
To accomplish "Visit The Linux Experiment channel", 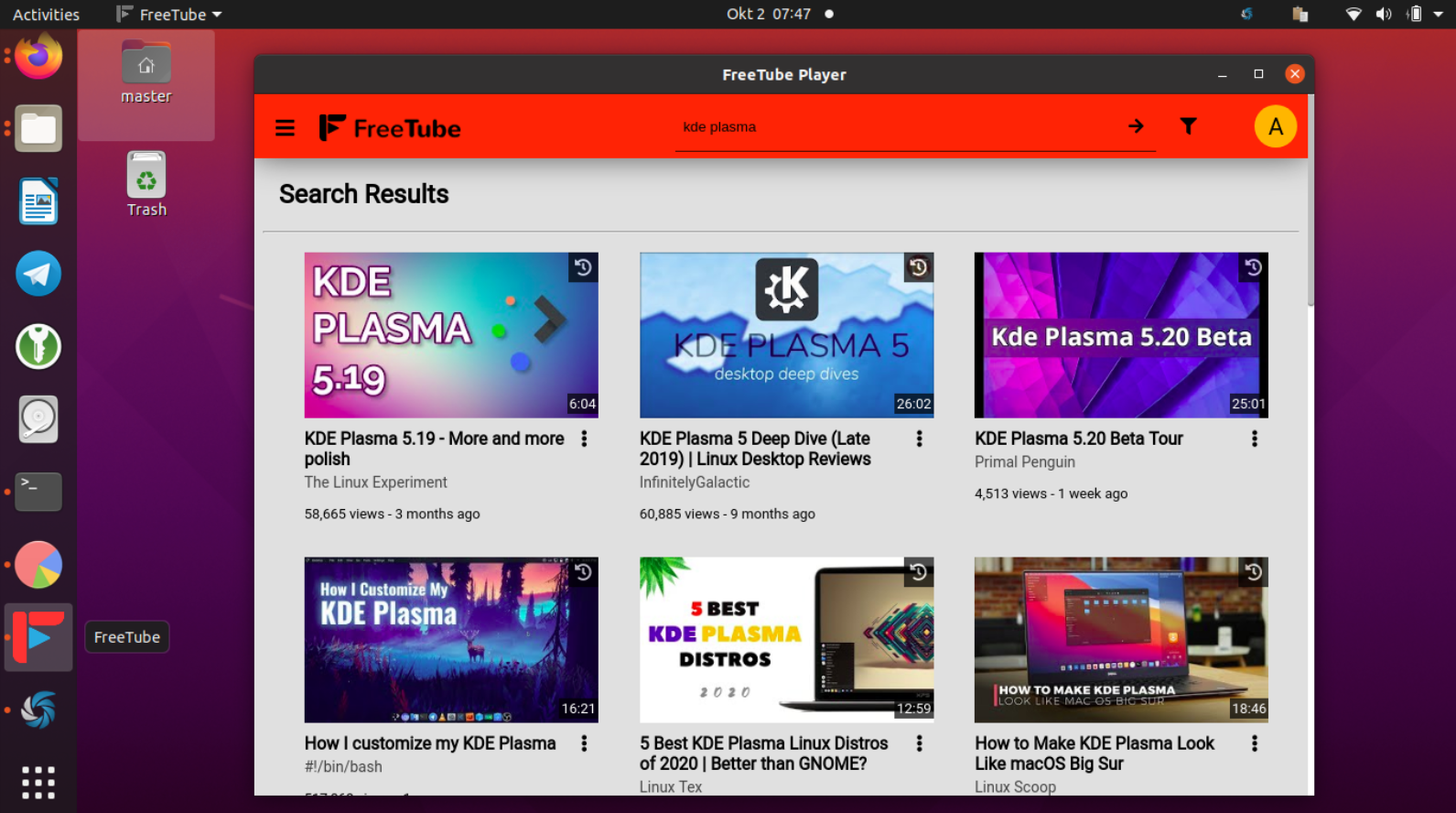I will click(x=376, y=482).
